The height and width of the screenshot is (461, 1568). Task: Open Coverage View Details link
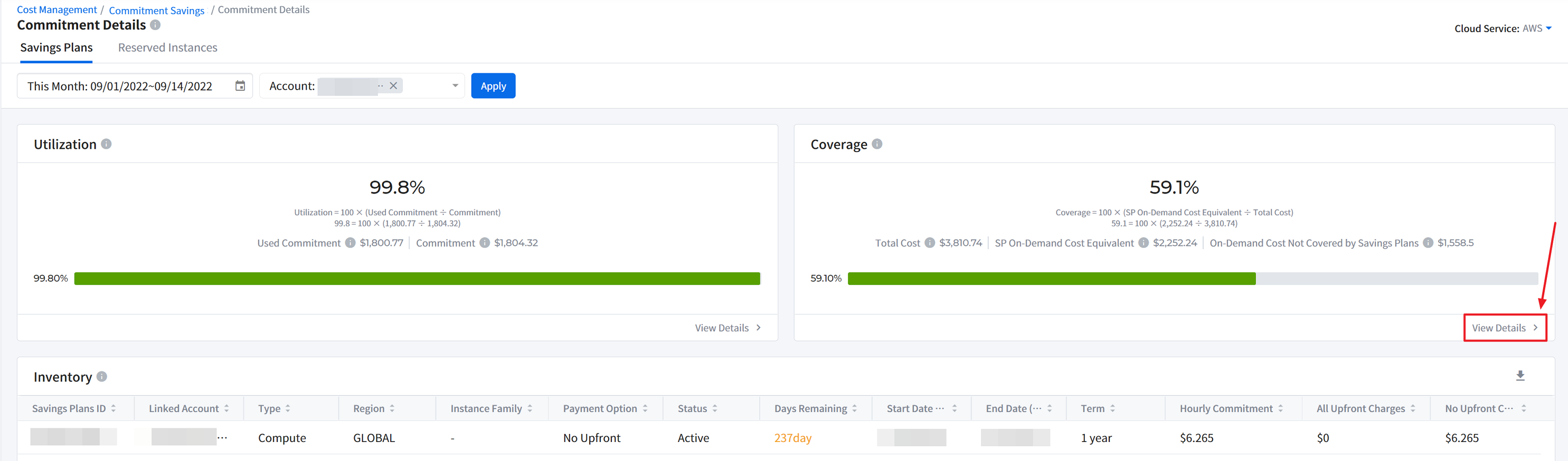(x=1504, y=328)
